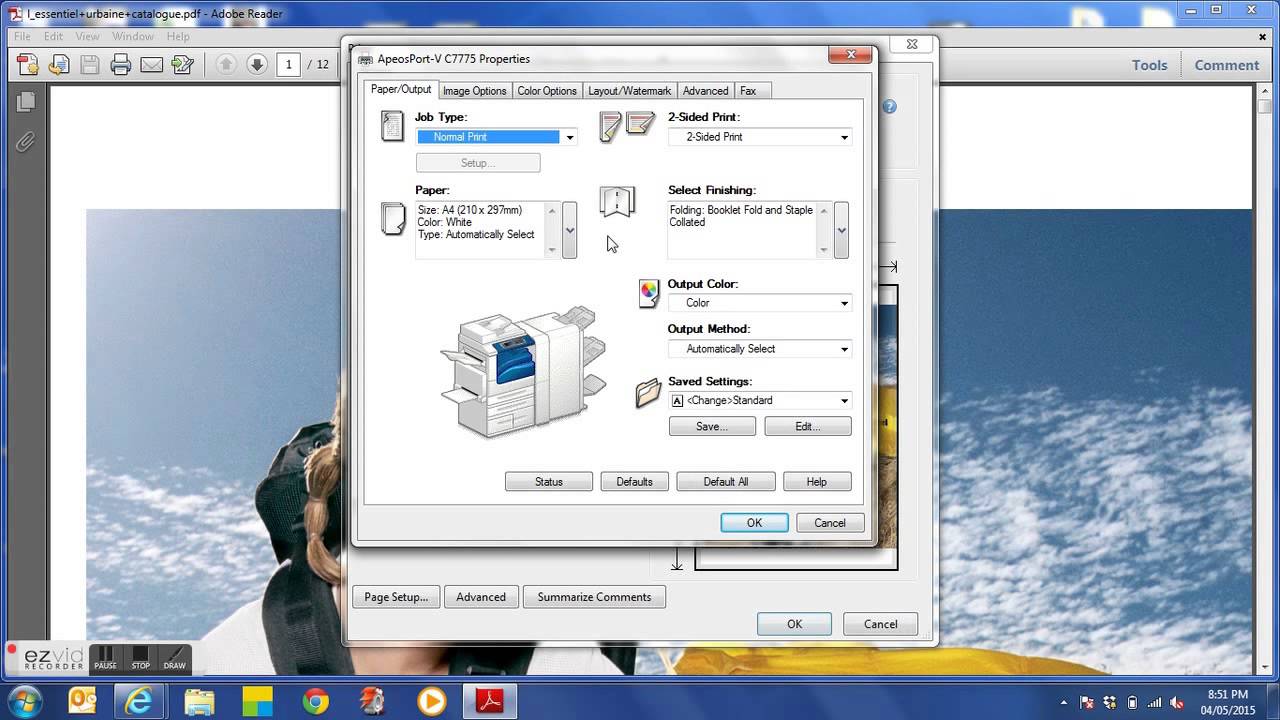Go to next page with down arrow
The image size is (1280, 720).
(257, 64)
